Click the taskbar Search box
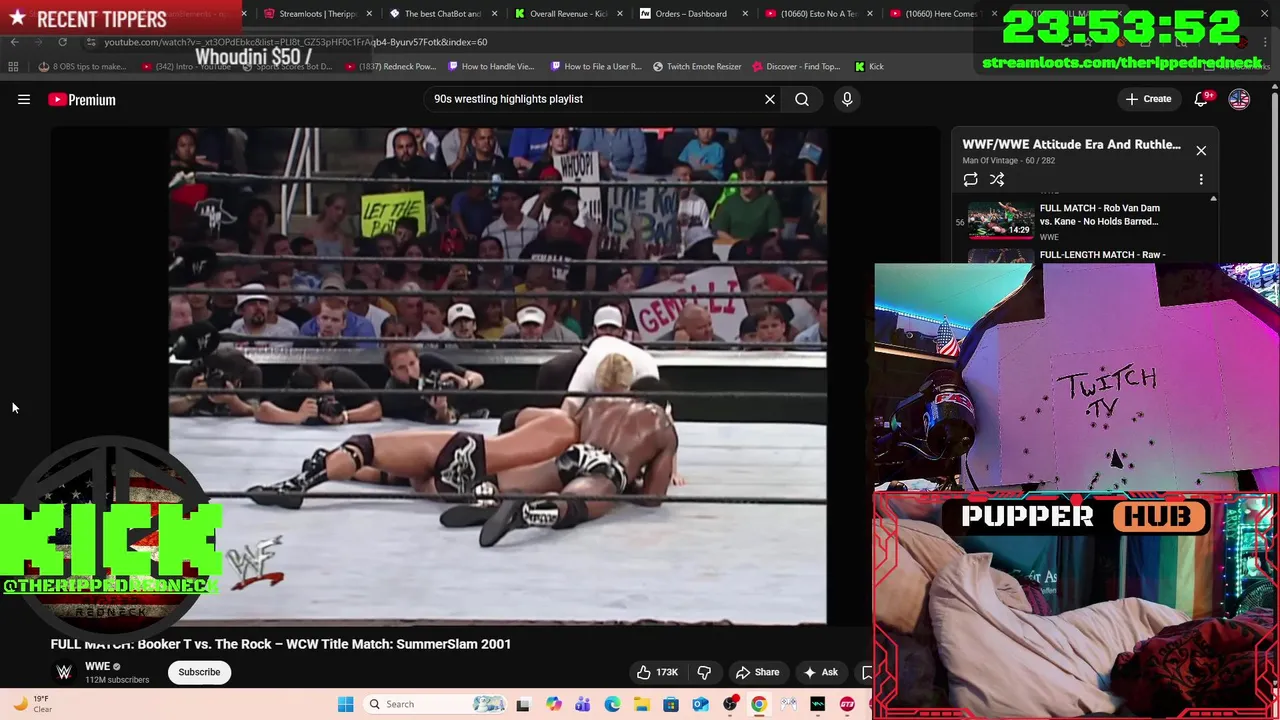Viewport: 1280px width, 720px height. coord(436,704)
